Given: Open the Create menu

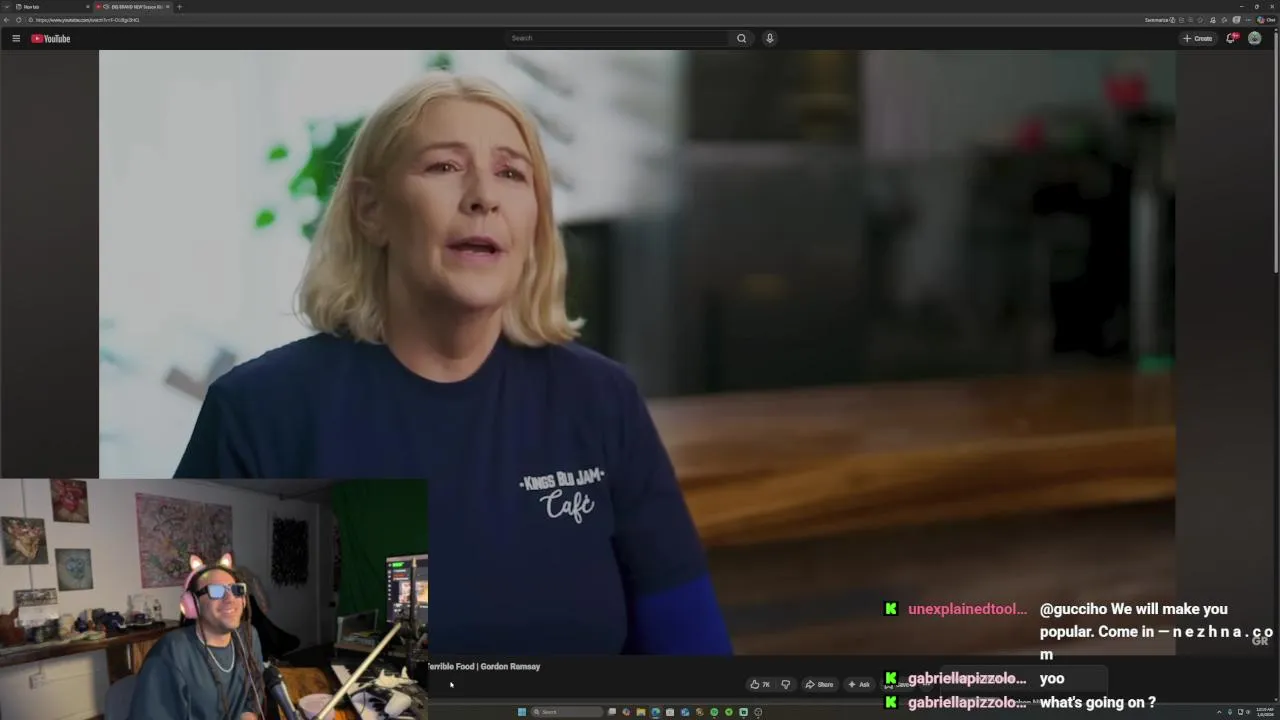Looking at the screenshot, I should tap(1197, 38).
